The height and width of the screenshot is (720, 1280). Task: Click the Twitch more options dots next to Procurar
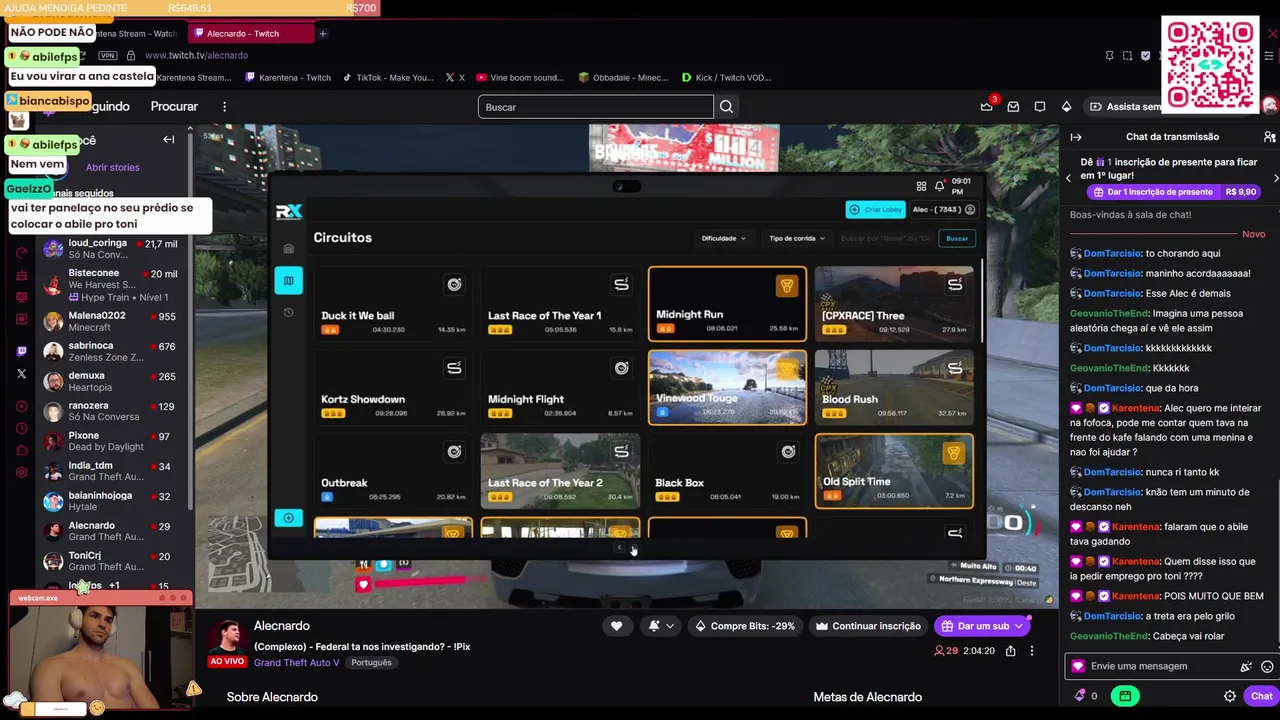(x=224, y=106)
